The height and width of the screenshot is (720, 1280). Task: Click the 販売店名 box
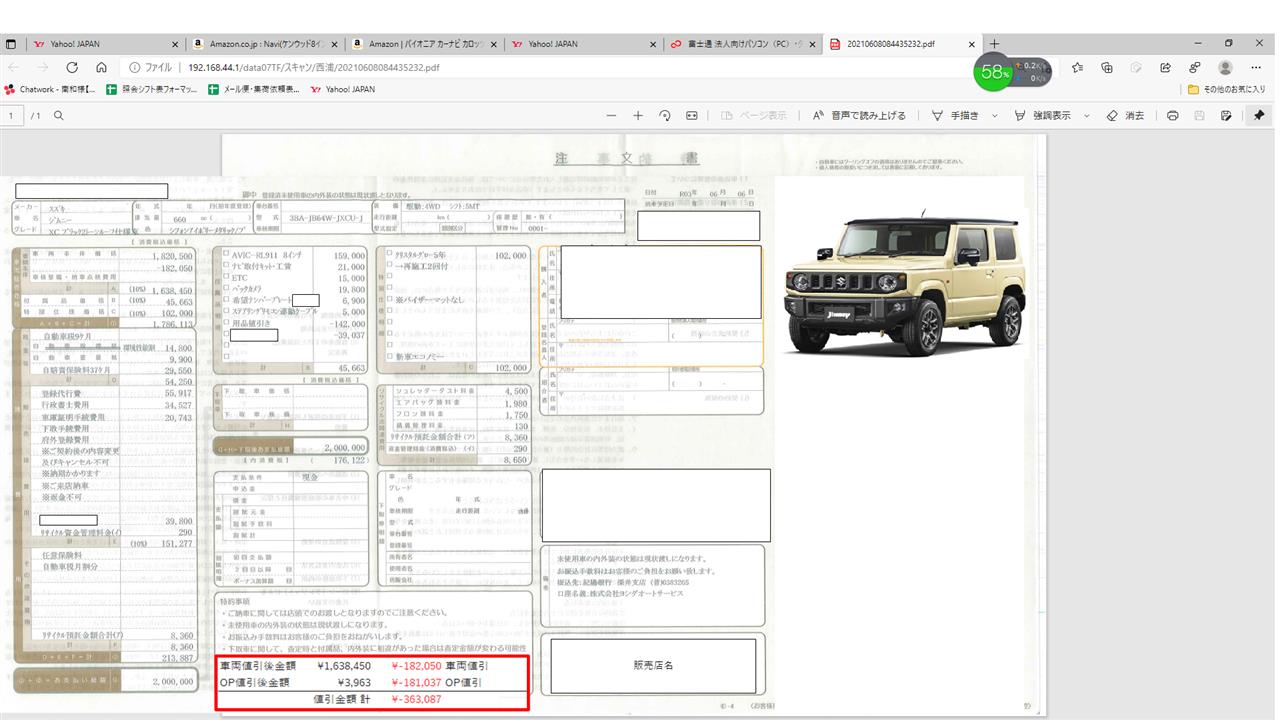pos(653,665)
